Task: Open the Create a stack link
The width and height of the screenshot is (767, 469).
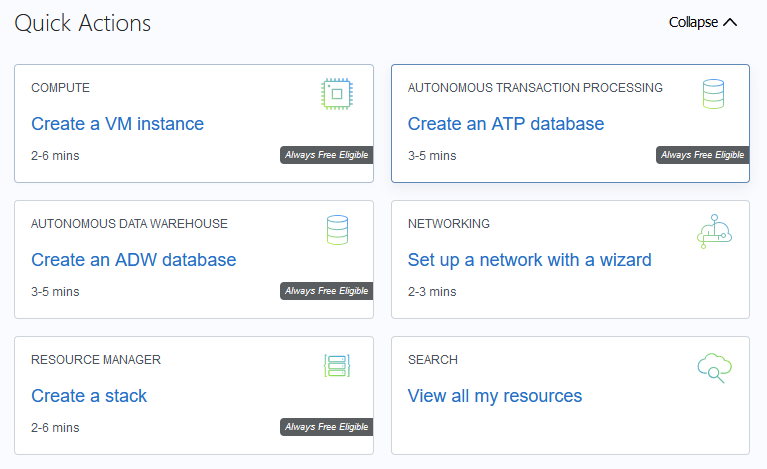Action: coord(89,396)
